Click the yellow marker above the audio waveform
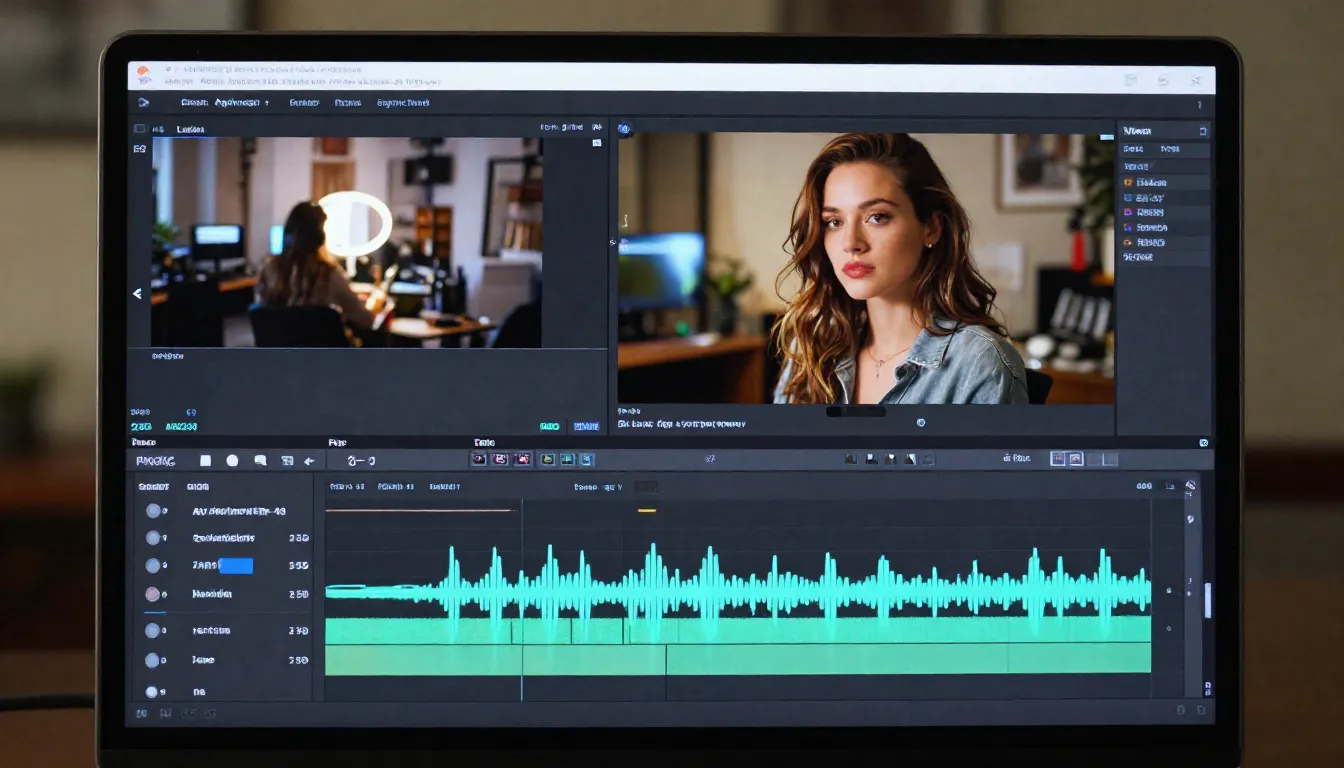Image resolution: width=1344 pixels, height=768 pixels. point(647,511)
